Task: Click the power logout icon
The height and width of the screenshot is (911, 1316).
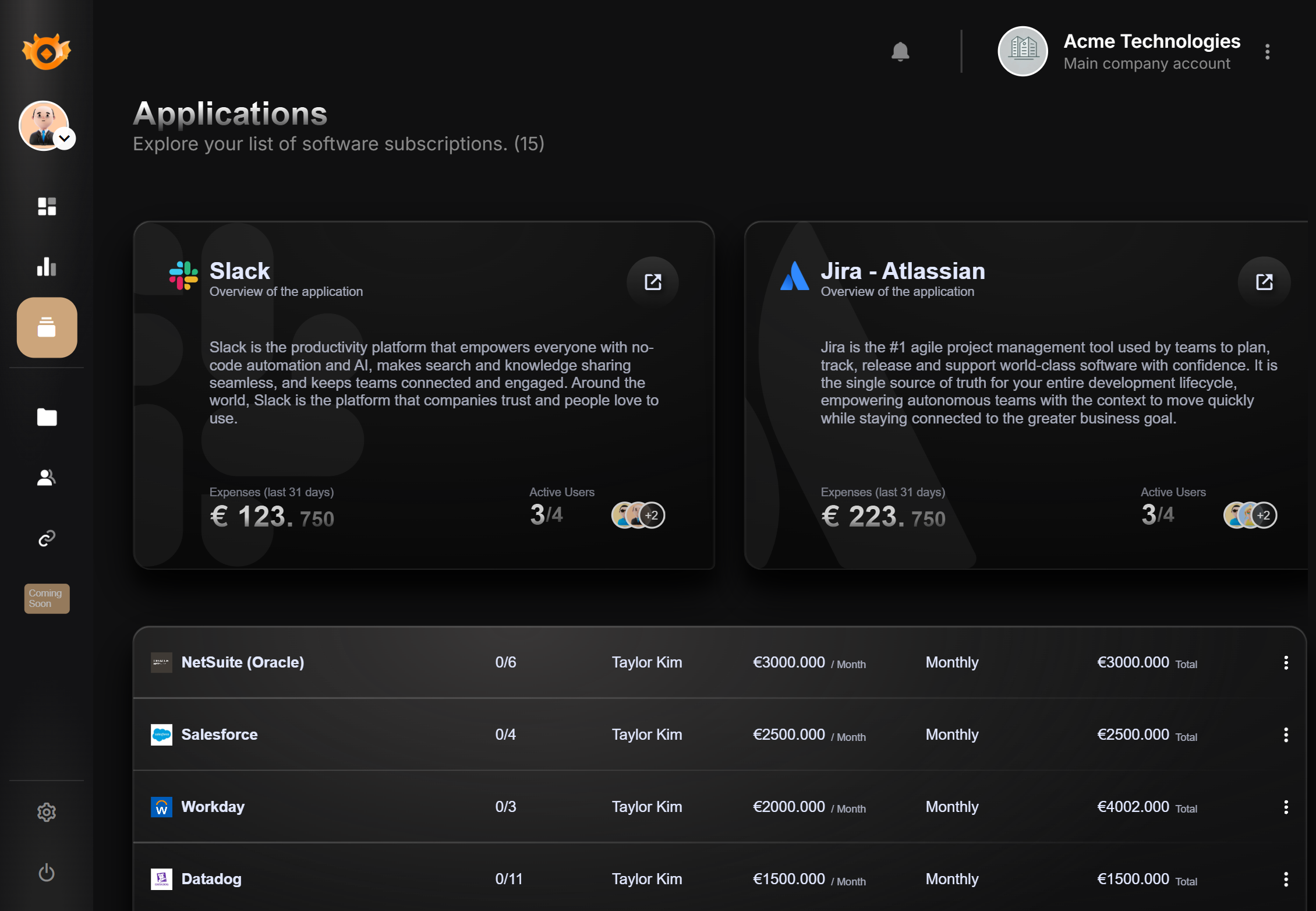Action: [47, 873]
